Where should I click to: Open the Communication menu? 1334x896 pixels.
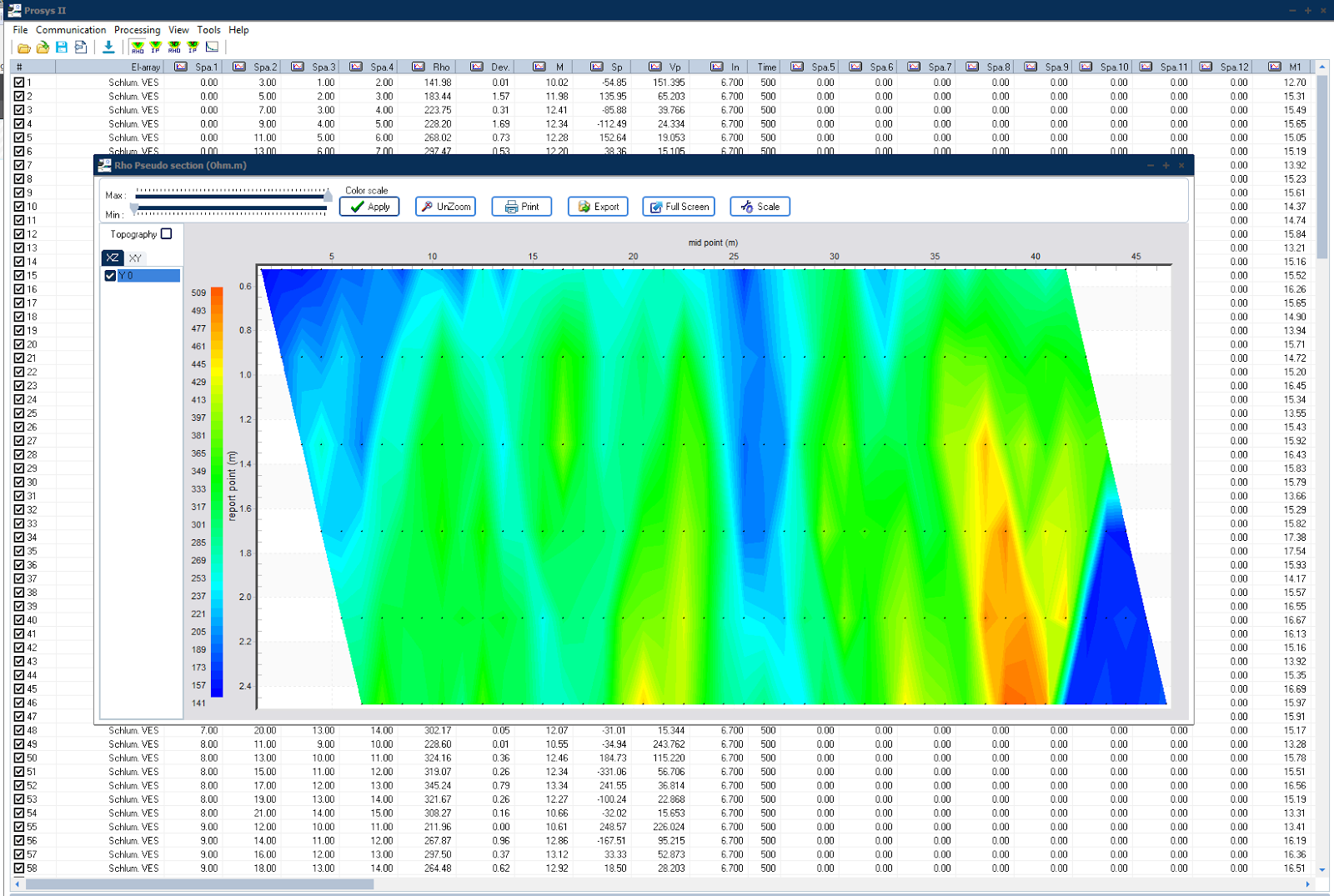point(71,30)
